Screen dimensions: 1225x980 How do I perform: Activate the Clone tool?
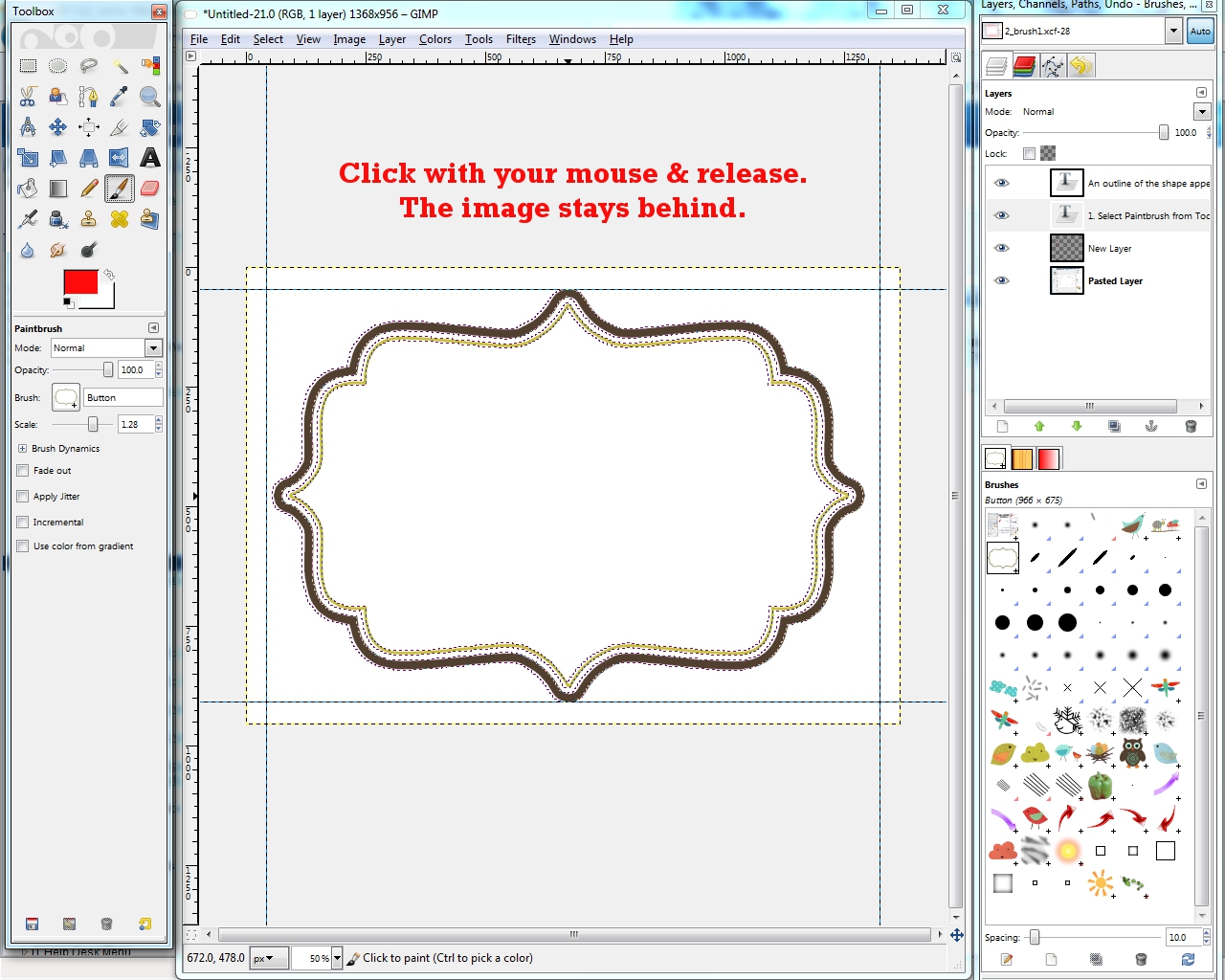[89, 219]
